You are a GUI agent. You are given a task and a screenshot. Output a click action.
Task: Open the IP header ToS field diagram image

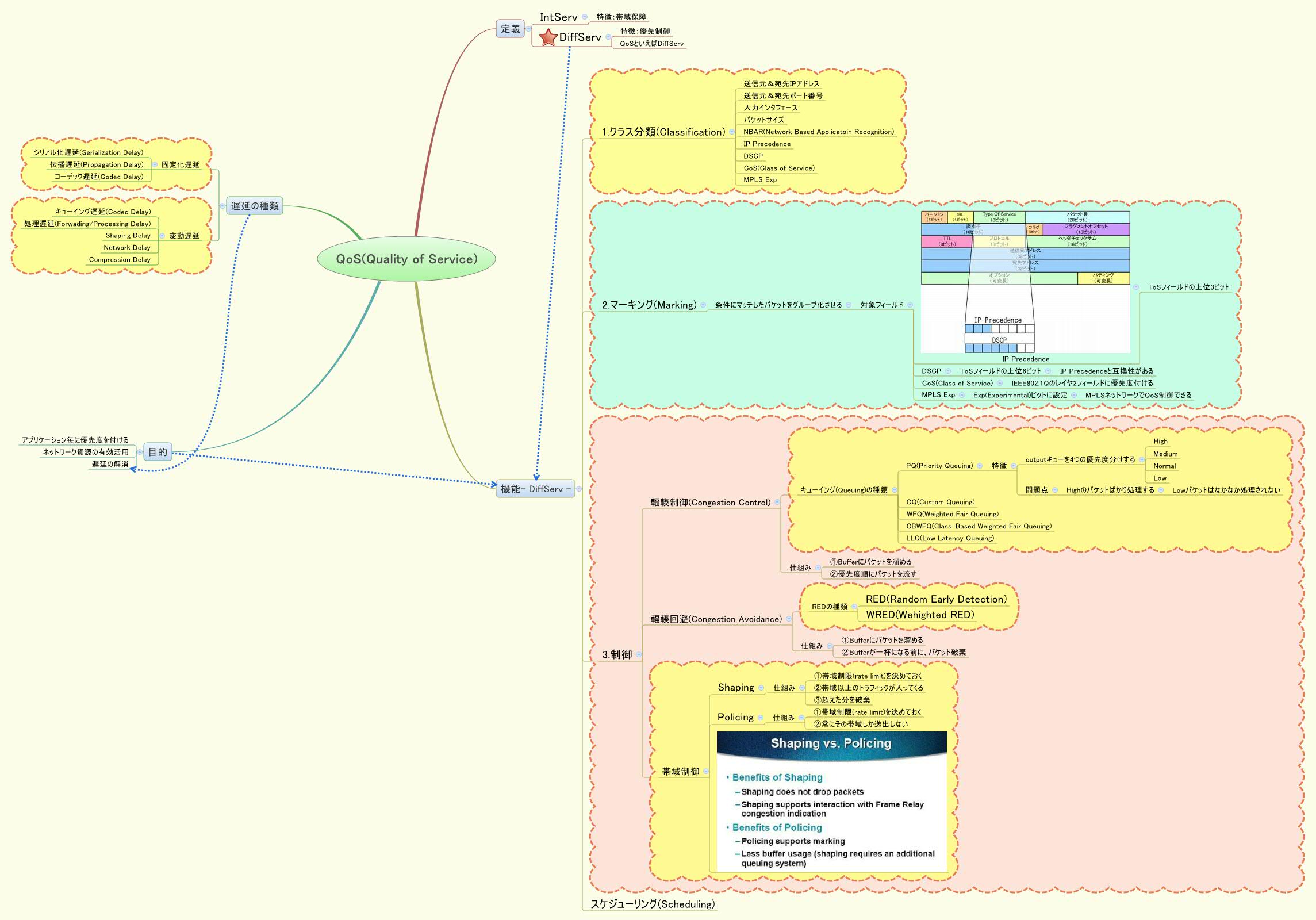coord(1025,282)
